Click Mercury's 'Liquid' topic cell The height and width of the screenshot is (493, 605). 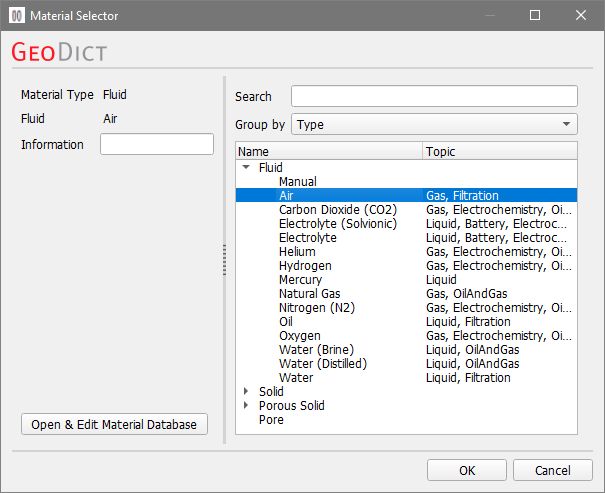tap(441, 279)
